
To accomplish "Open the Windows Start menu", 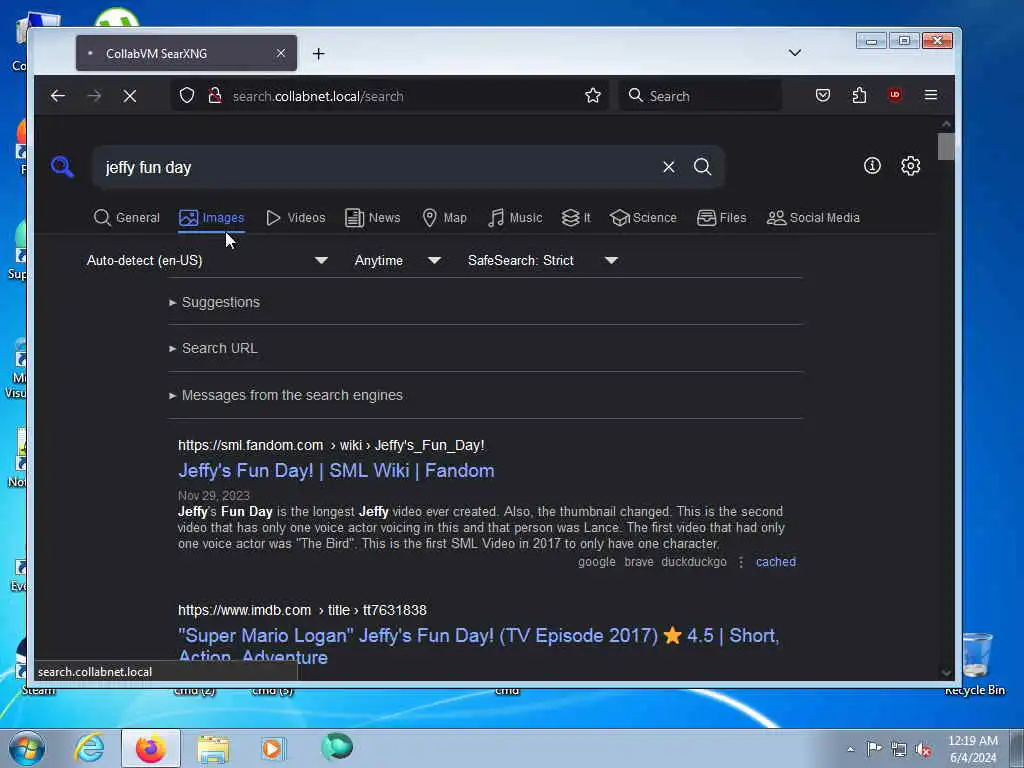I will 27,748.
